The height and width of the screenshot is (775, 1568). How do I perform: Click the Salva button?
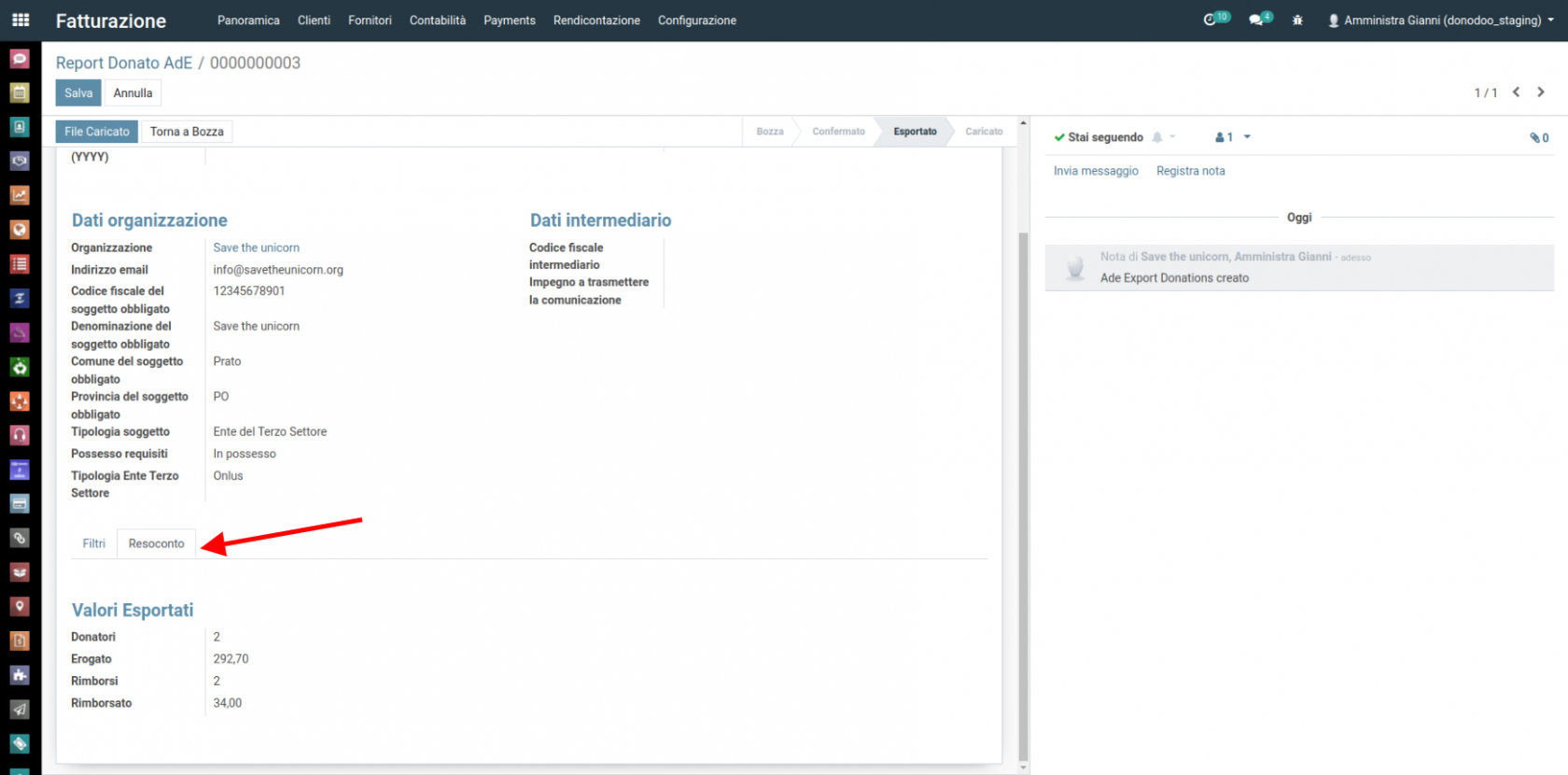pos(78,93)
